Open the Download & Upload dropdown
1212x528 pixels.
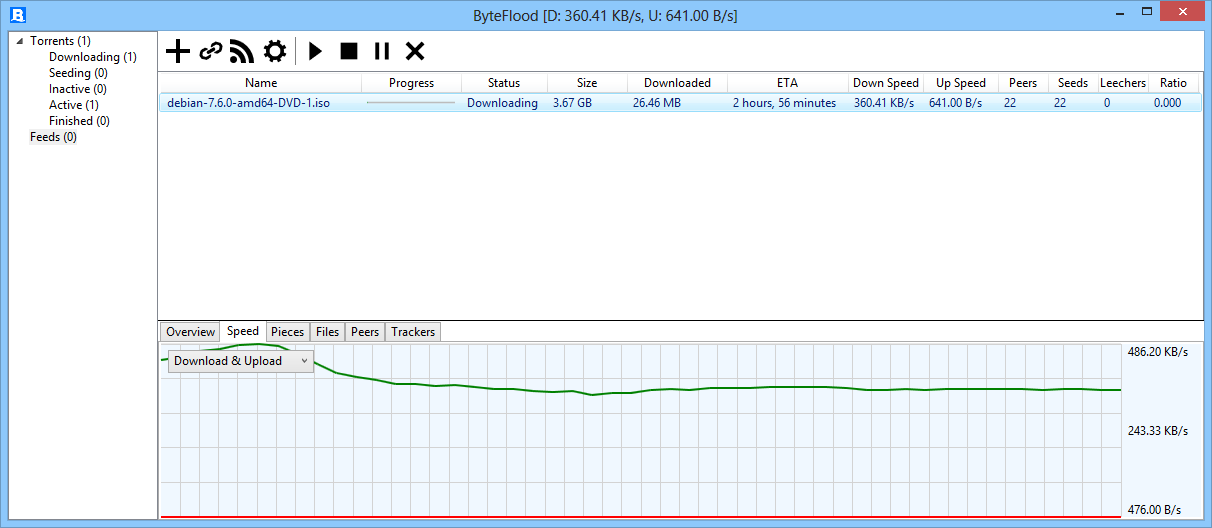(x=241, y=361)
